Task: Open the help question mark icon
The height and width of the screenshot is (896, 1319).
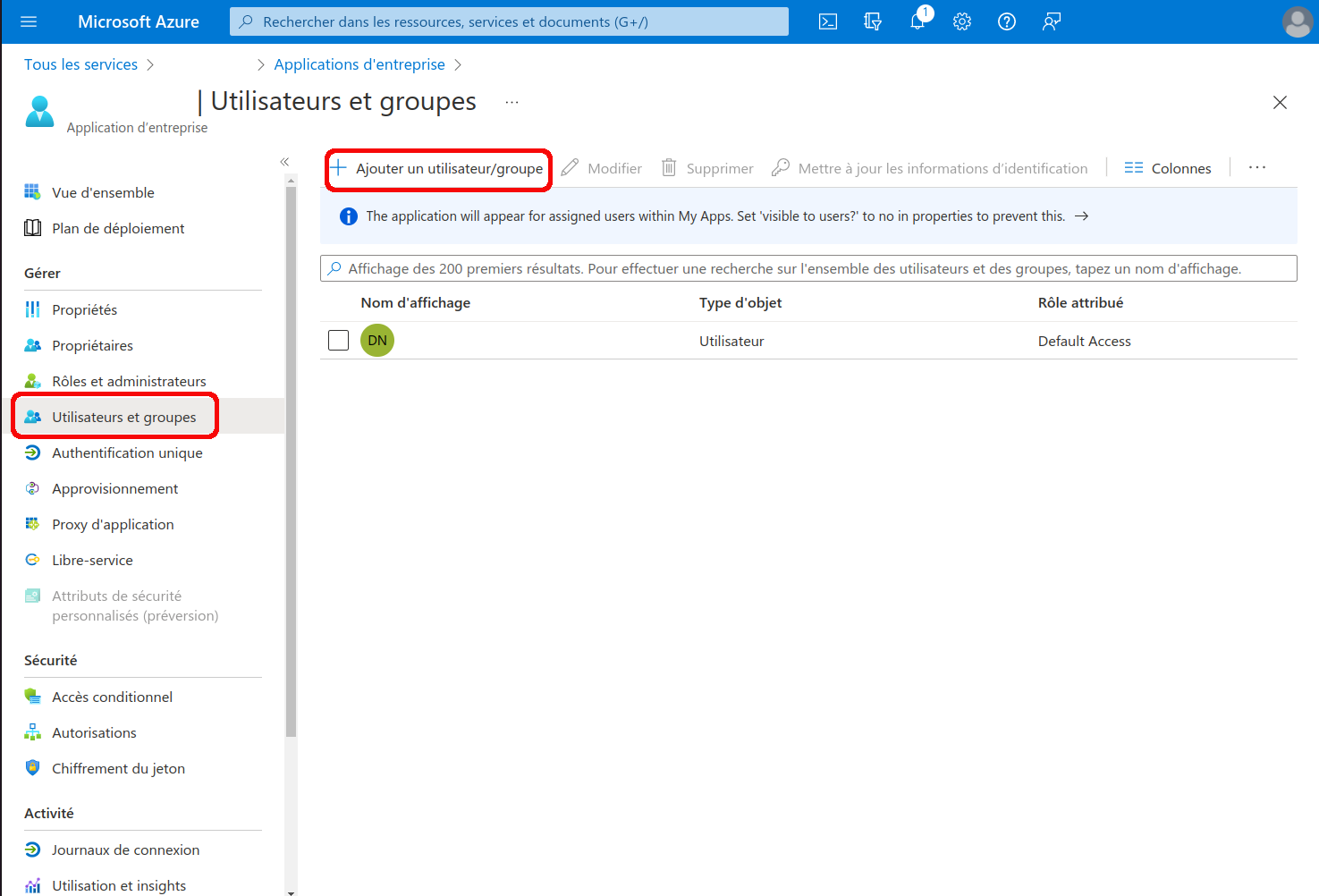Action: click(1007, 21)
